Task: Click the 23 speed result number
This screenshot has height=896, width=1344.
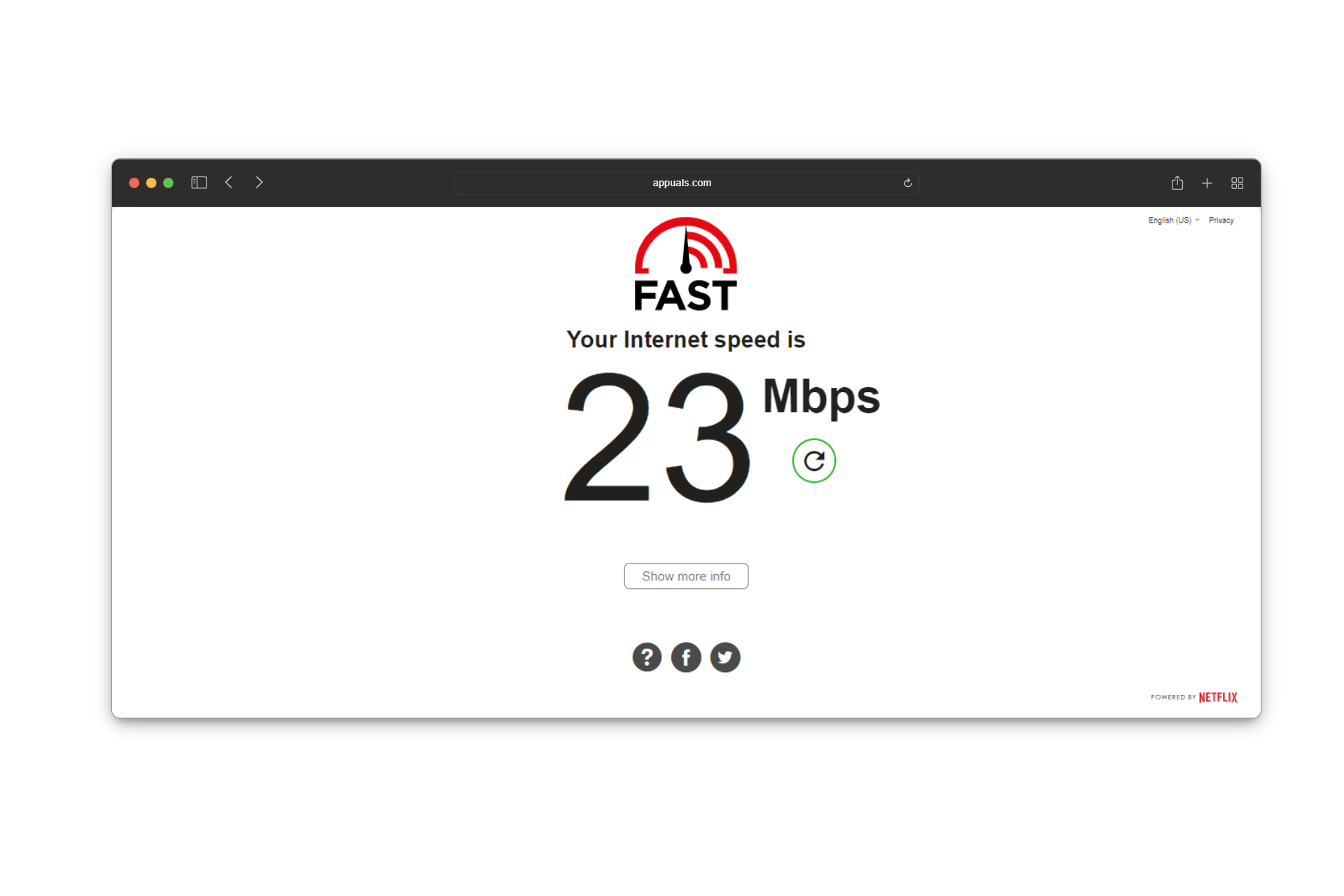Action: point(657,437)
